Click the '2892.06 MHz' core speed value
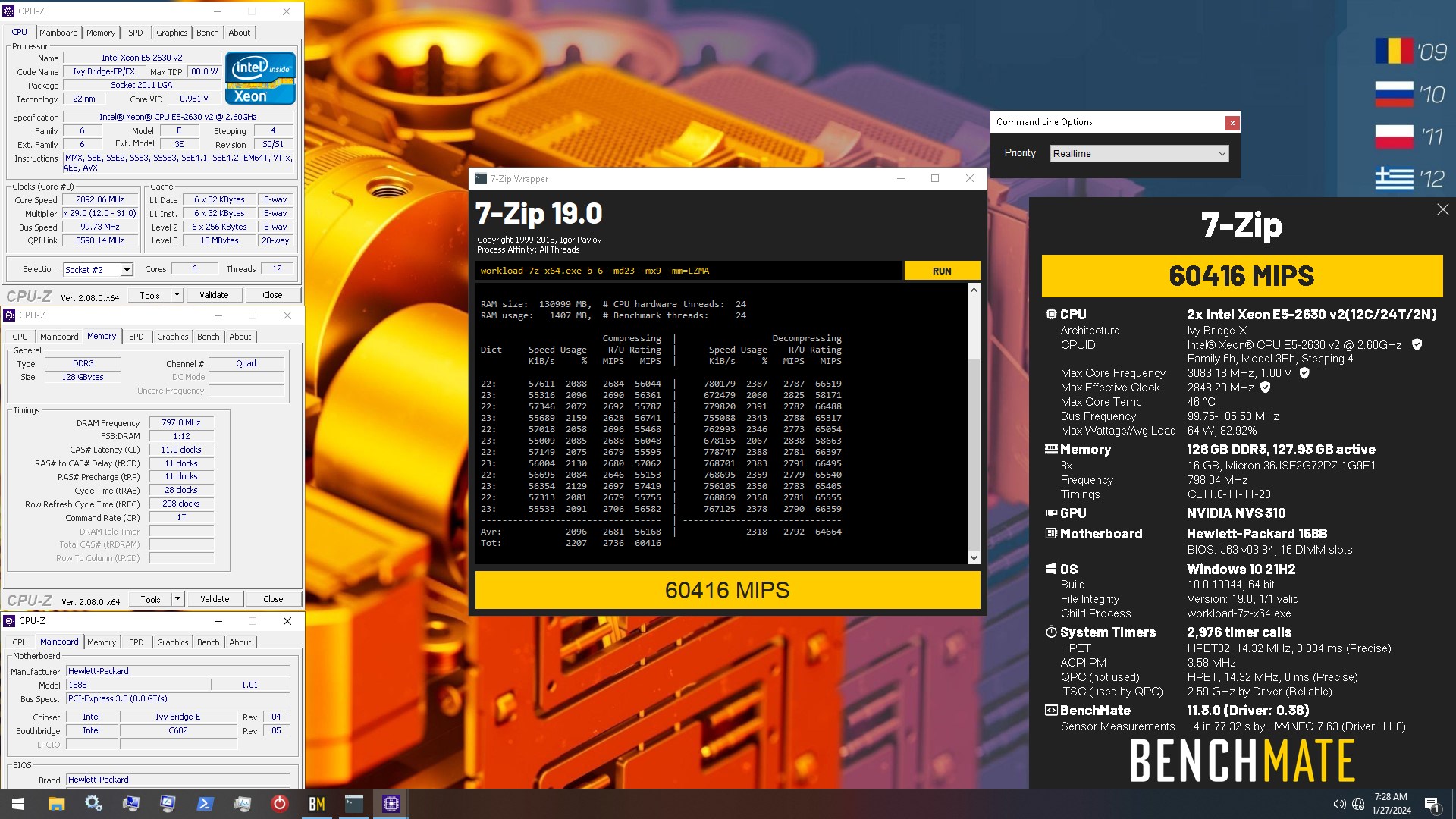Viewport: 1456px width, 819px height. [x=100, y=199]
